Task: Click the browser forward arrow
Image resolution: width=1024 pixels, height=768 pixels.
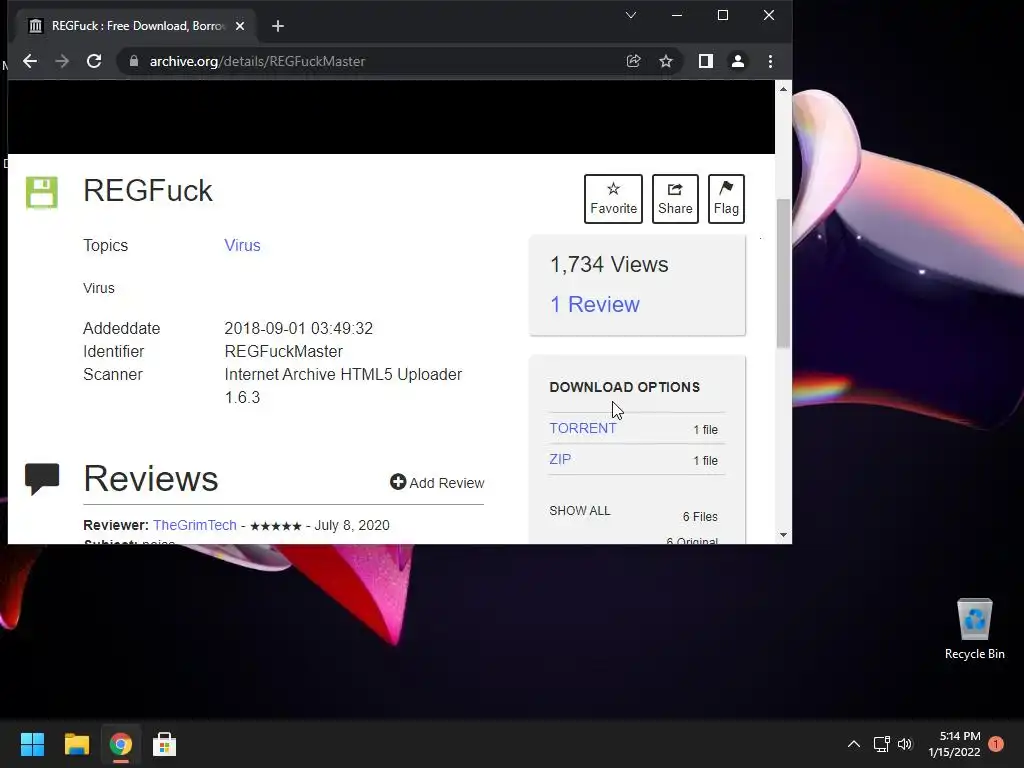Action: click(62, 61)
